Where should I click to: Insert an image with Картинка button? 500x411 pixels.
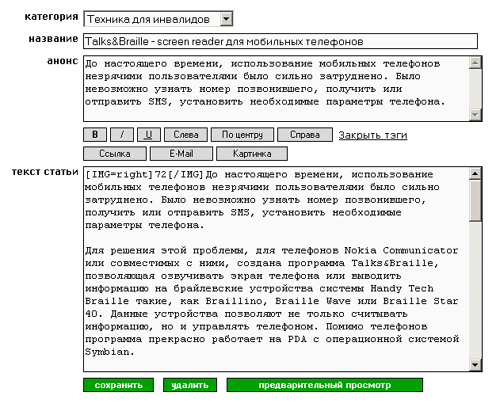[x=252, y=154]
